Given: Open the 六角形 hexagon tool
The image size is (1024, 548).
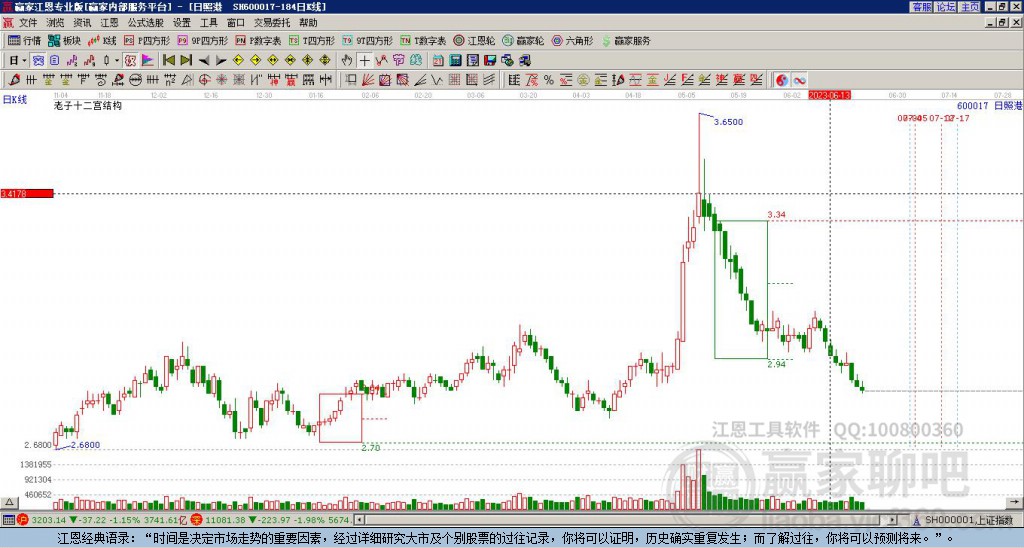Looking at the screenshot, I should click(572, 40).
